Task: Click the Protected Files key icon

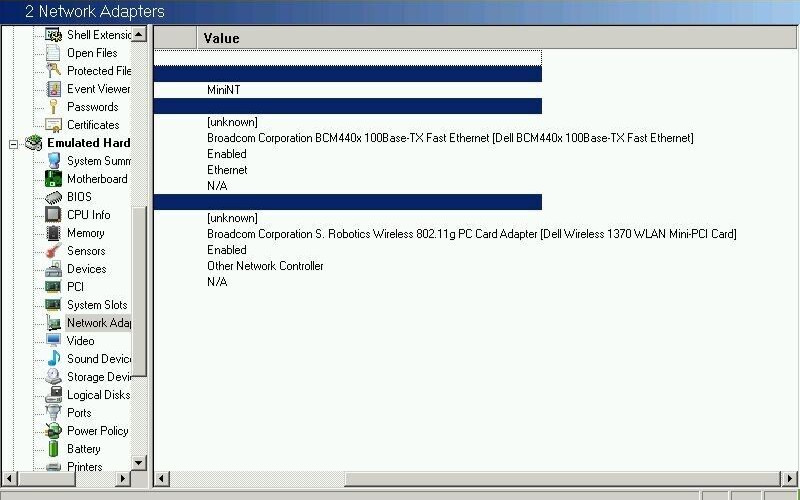Action: [x=53, y=70]
